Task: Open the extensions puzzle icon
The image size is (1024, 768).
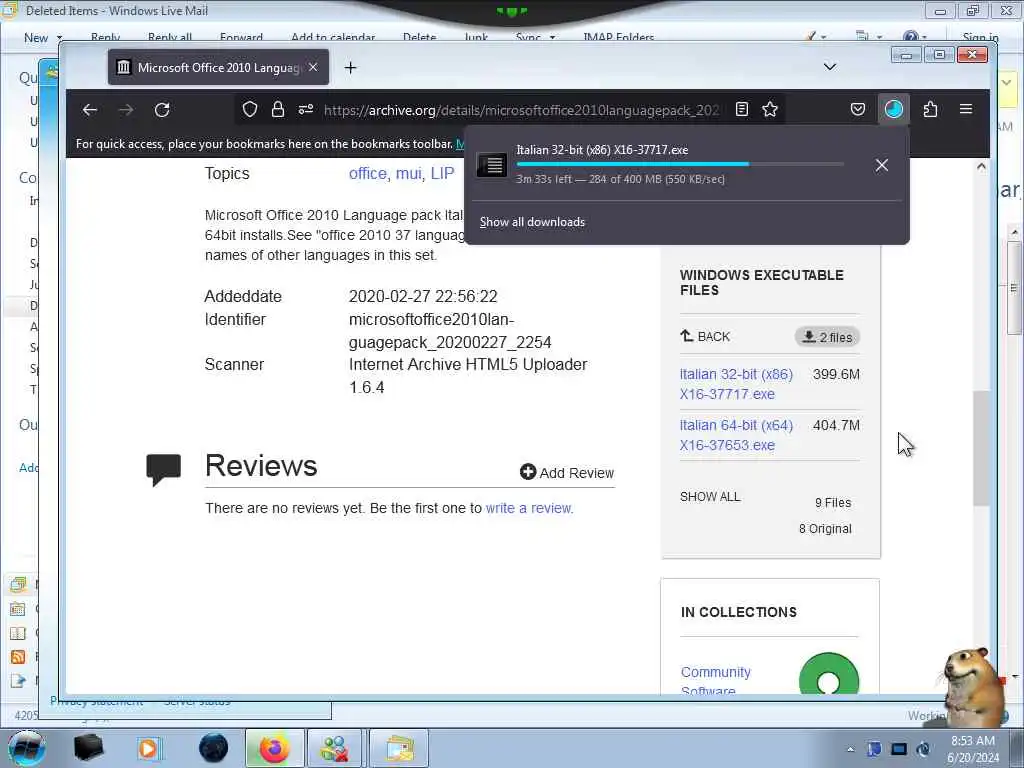Action: [931, 109]
